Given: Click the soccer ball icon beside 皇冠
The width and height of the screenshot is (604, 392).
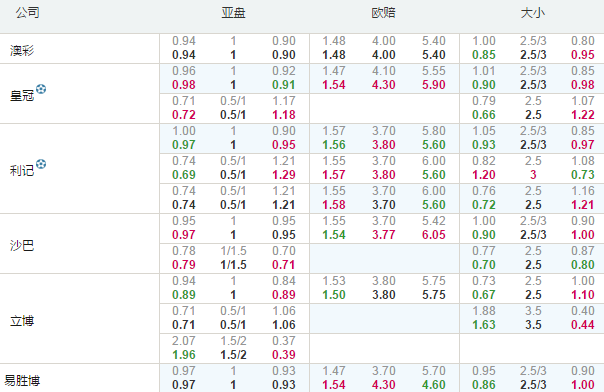Looking at the screenshot, I should tap(41, 89).
